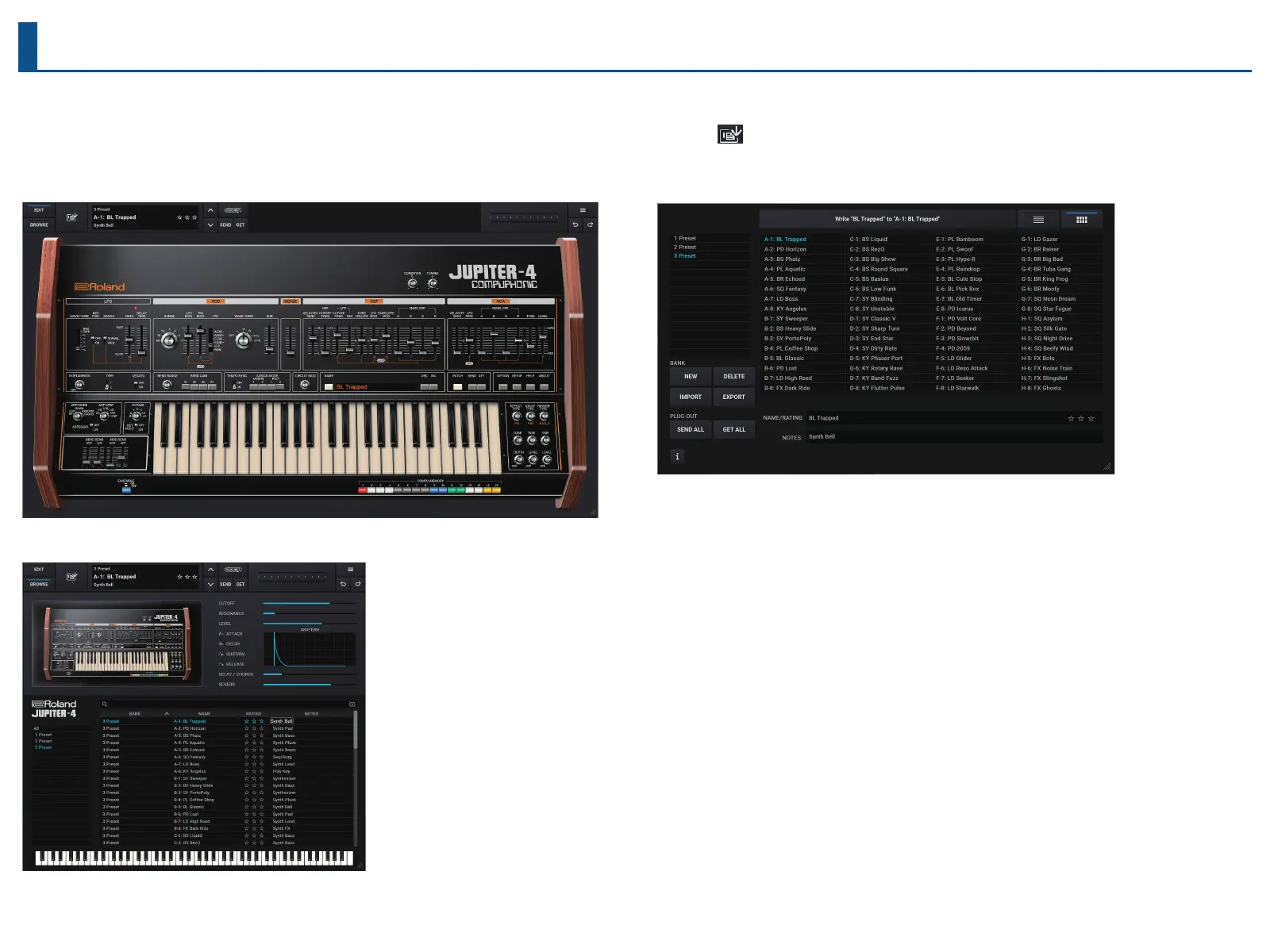Open hamburger menu in Browse window
The height and width of the screenshot is (952, 1270).
(350, 570)
